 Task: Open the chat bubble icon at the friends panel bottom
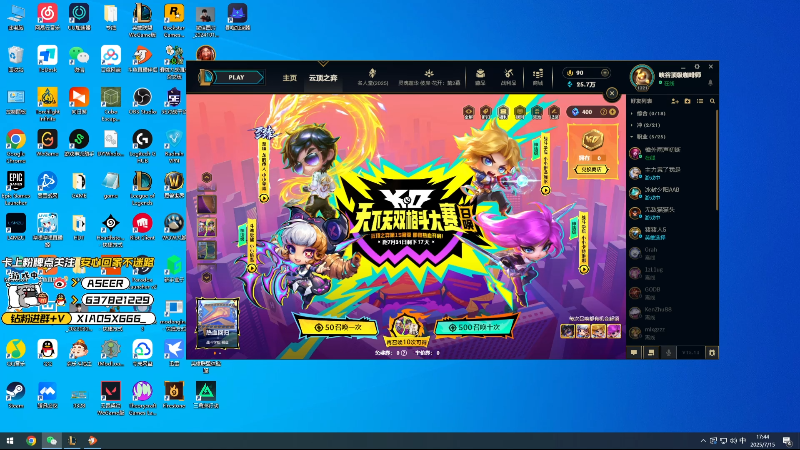[x=634, y=353]
